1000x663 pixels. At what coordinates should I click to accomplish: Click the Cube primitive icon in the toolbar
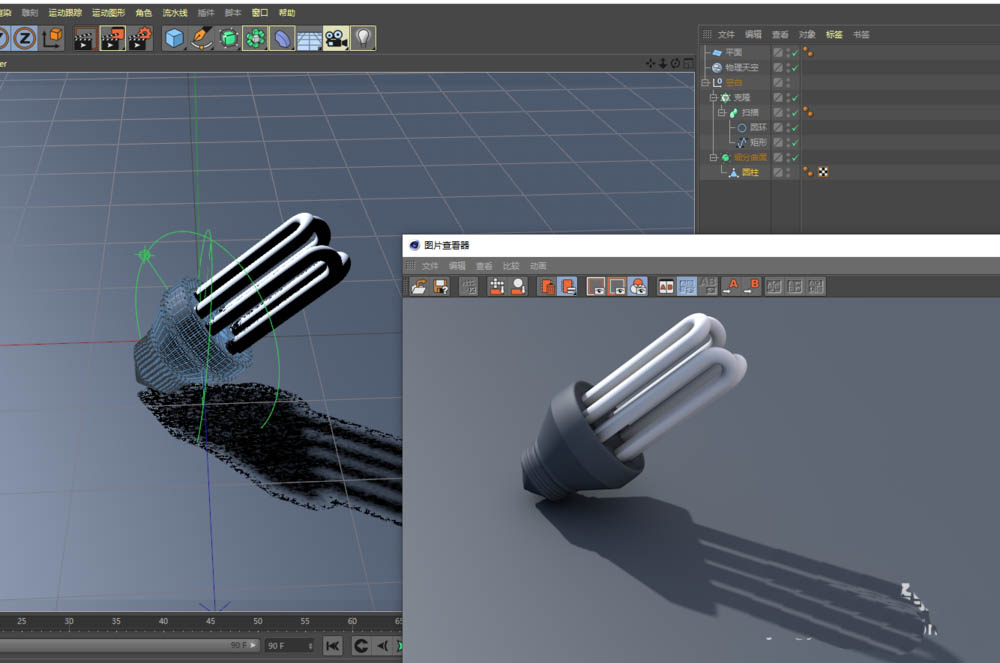point(175,39)
